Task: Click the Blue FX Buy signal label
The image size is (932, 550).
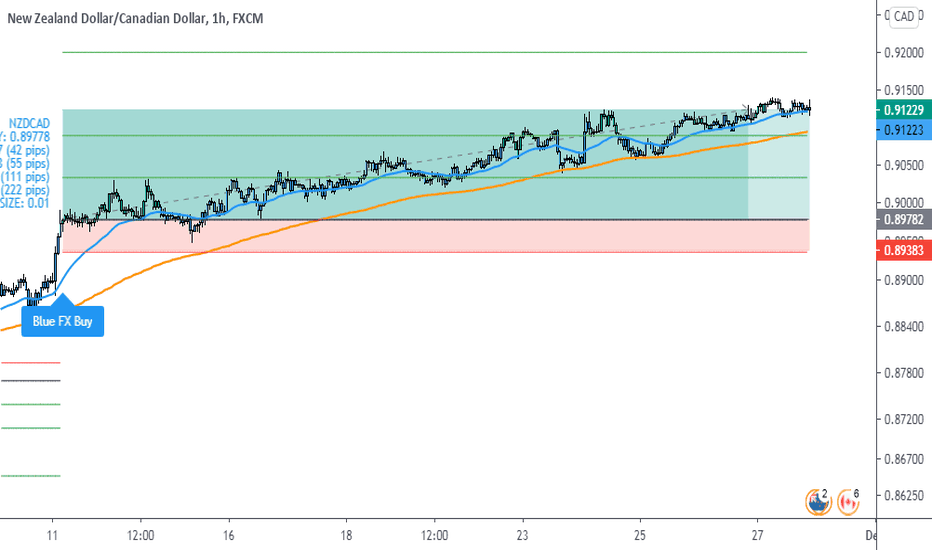Action: pos(62,321)
